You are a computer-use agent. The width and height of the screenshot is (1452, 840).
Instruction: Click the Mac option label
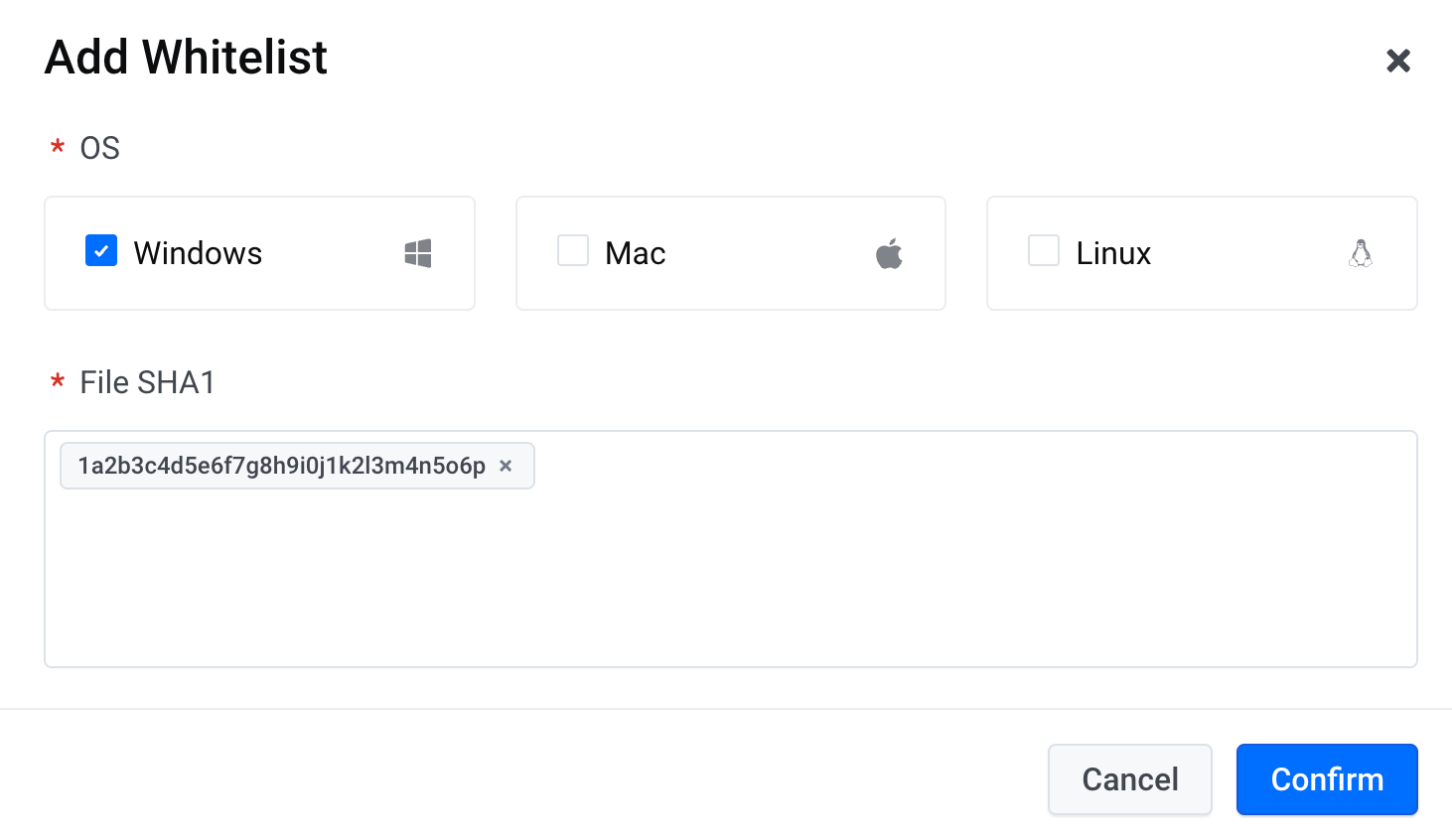pos(636,253)
